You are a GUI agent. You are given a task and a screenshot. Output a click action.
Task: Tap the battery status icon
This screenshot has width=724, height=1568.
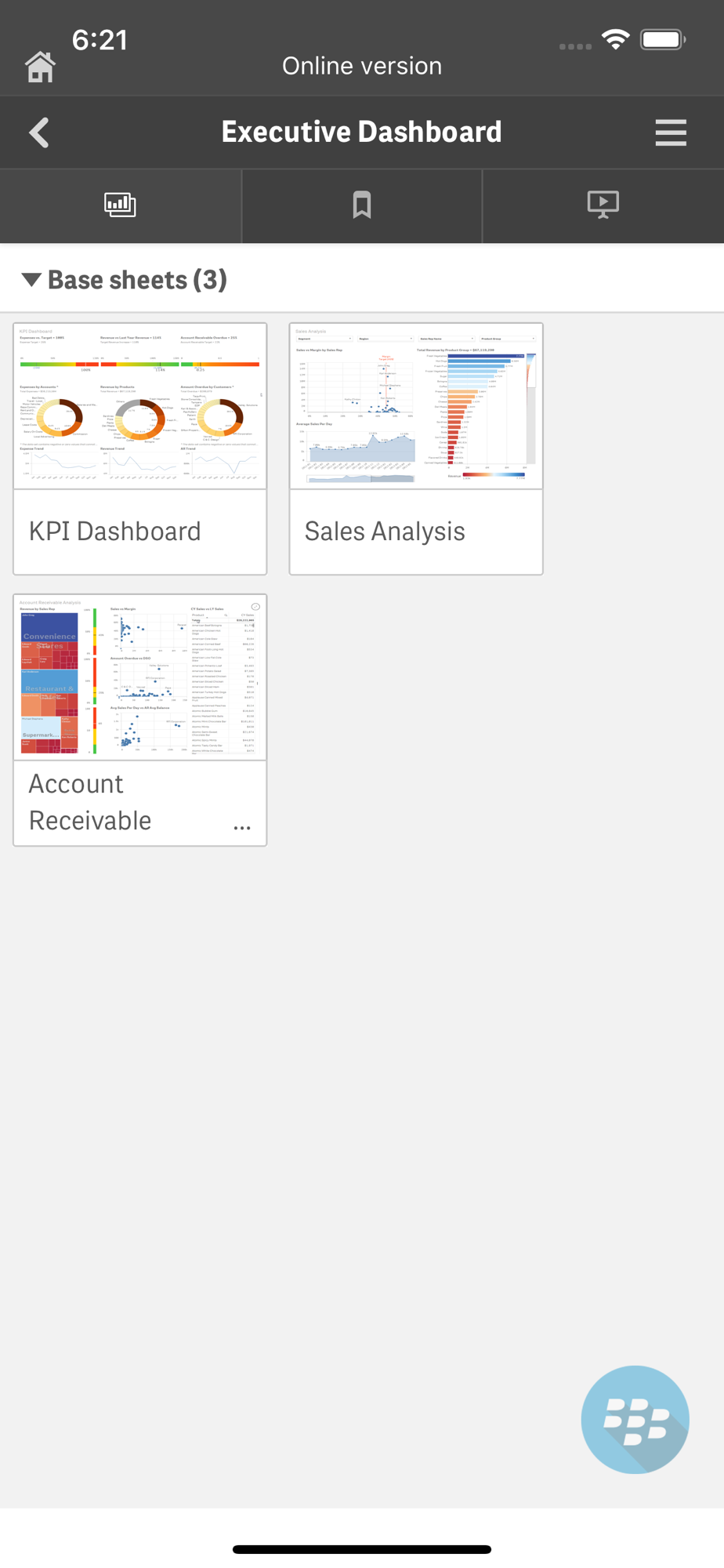tap(663, 39)
